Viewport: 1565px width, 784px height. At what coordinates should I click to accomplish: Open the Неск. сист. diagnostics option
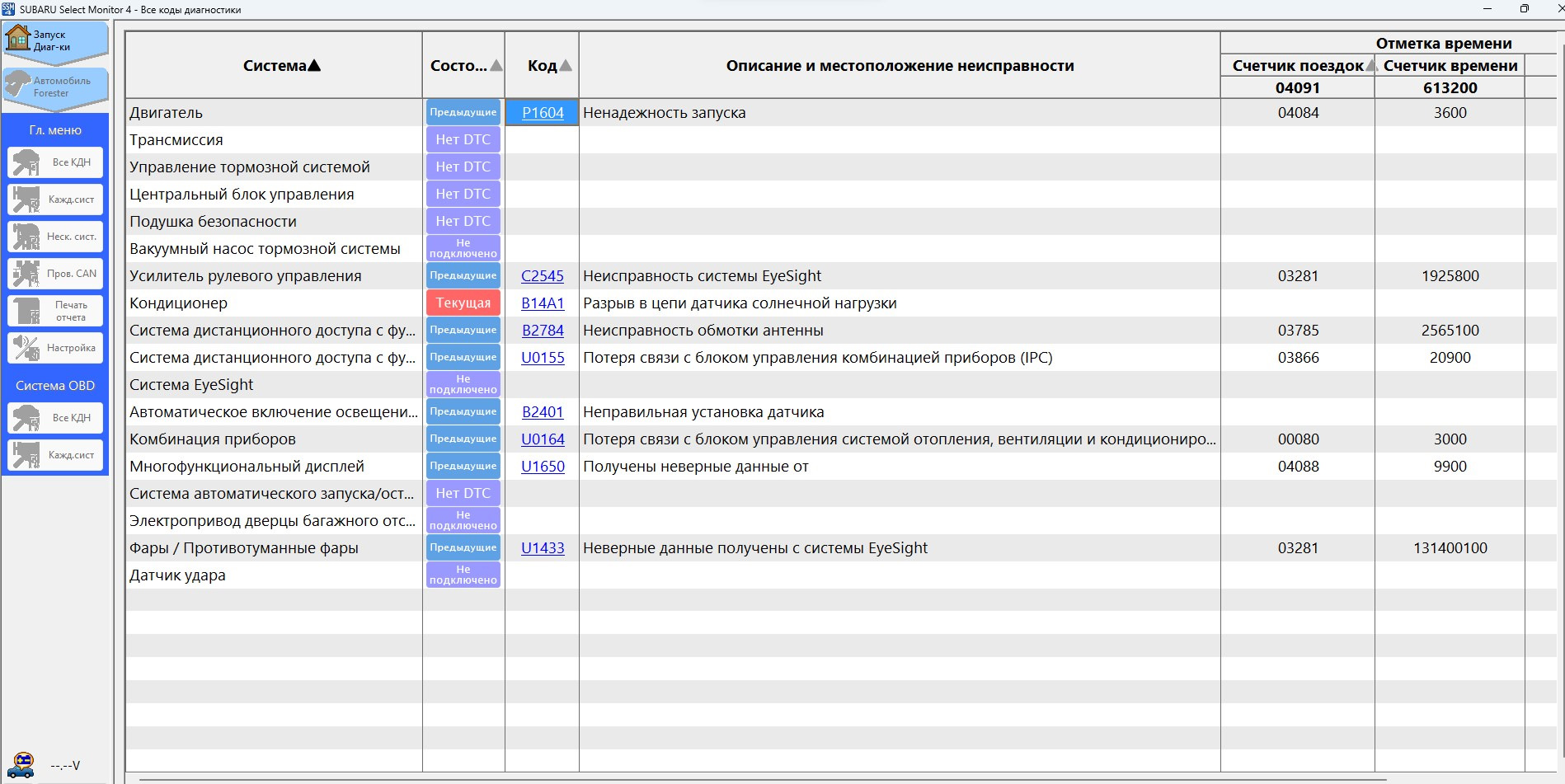(x=55, y=237)
